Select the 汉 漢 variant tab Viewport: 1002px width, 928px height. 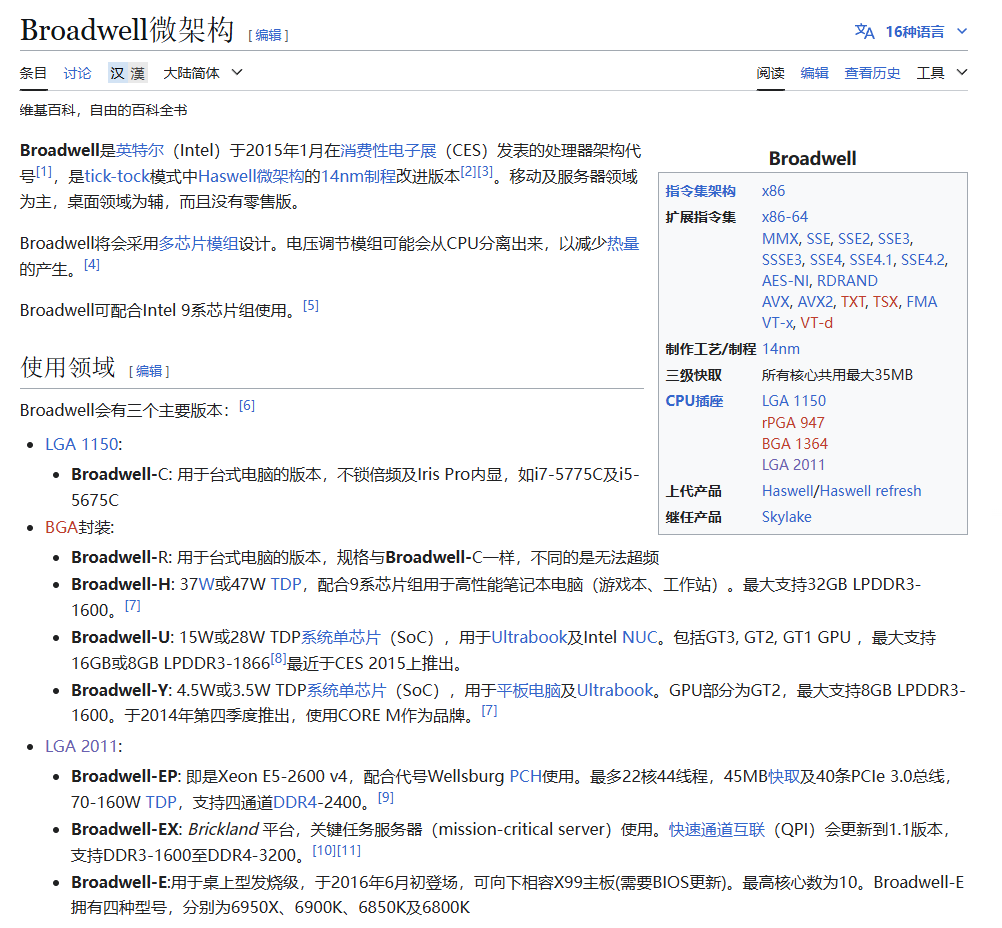tap(128, 73)
